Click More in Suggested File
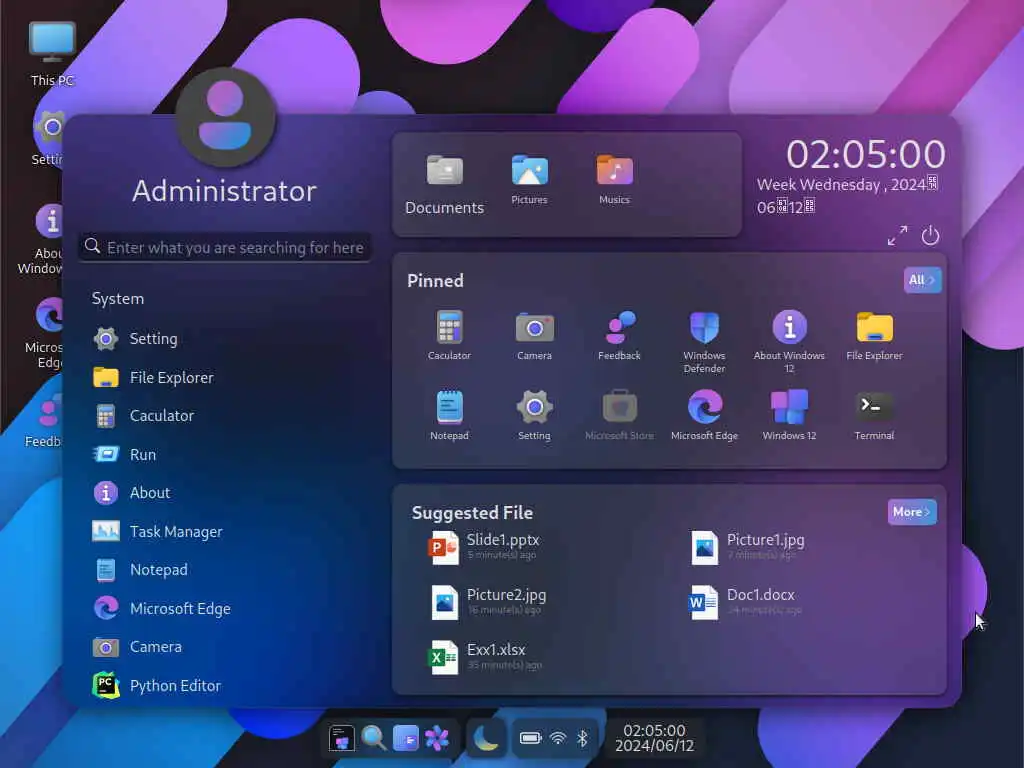 (x=912, y=512)
